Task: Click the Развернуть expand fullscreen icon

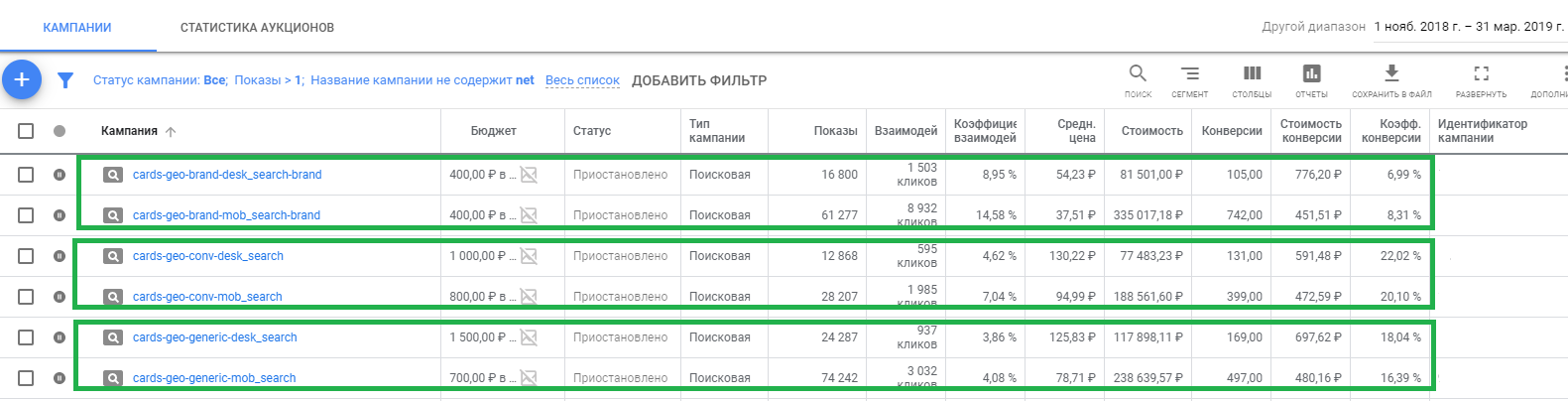Action: click(1481, 74)
